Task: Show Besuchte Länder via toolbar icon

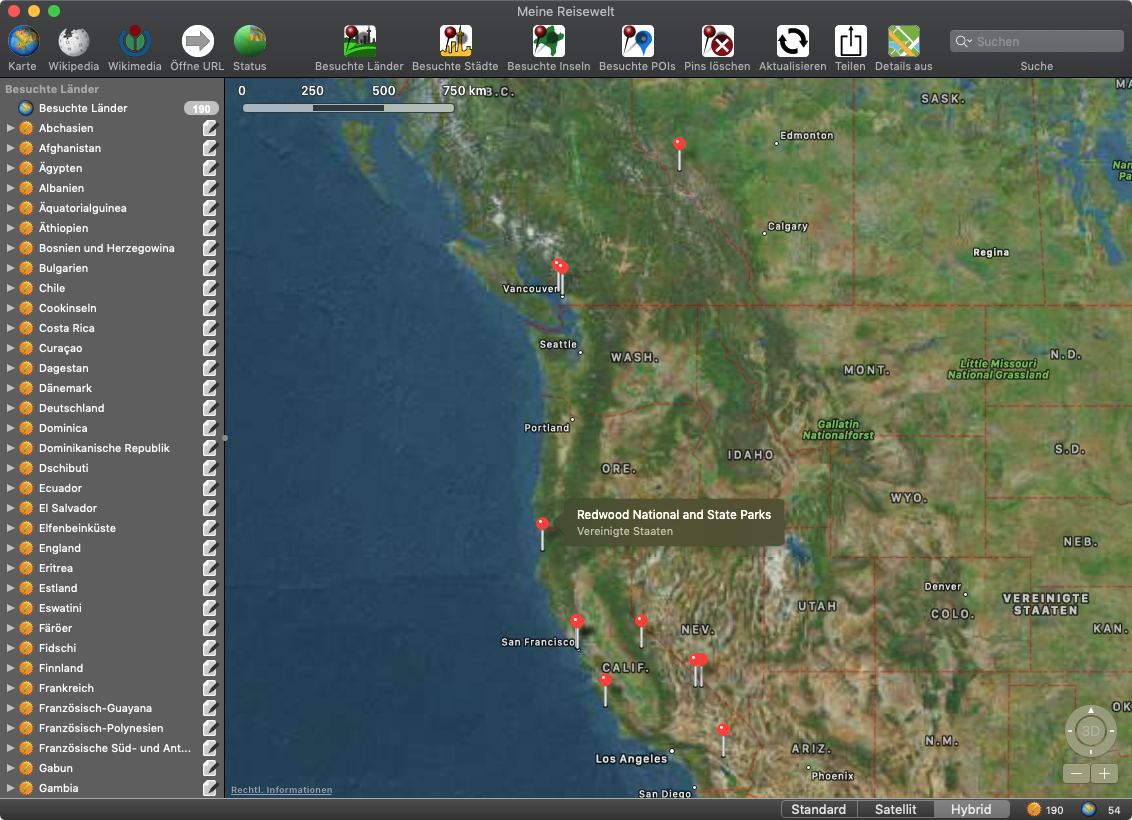Action: [x=359, y=42]
